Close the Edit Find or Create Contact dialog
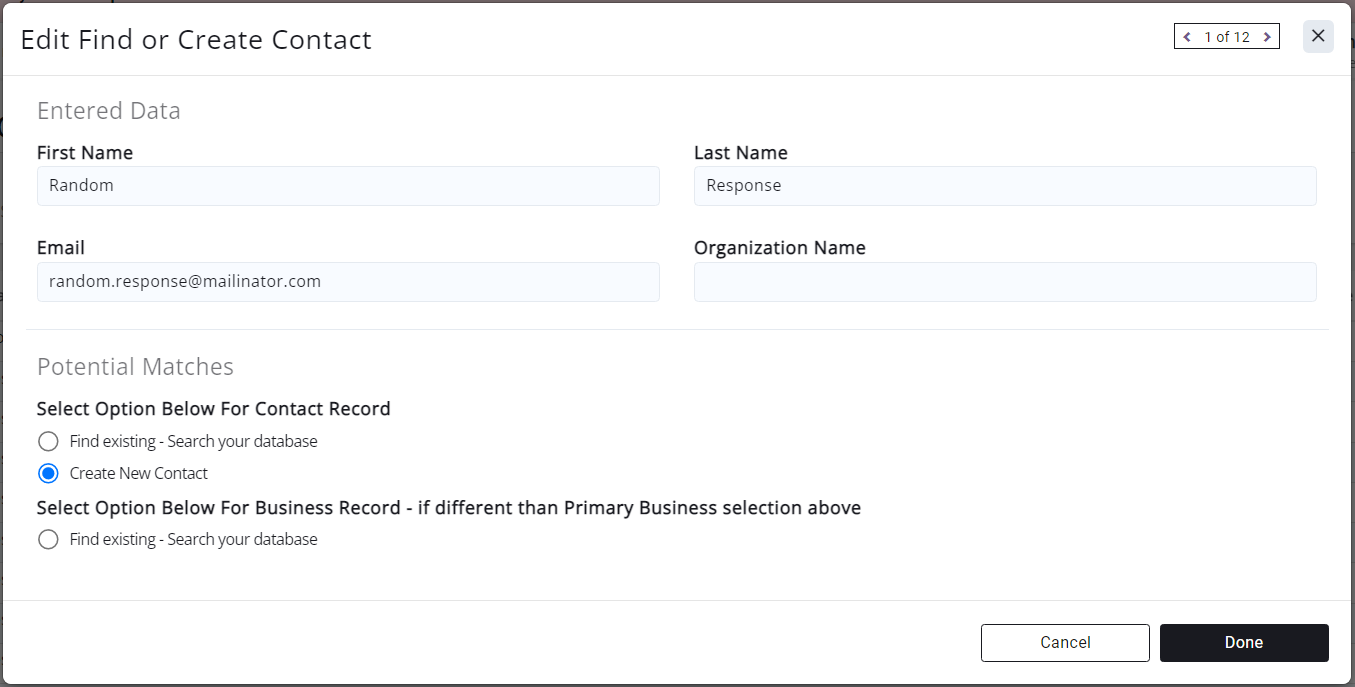This screenshot has height=687, width=1355. 1318,36
